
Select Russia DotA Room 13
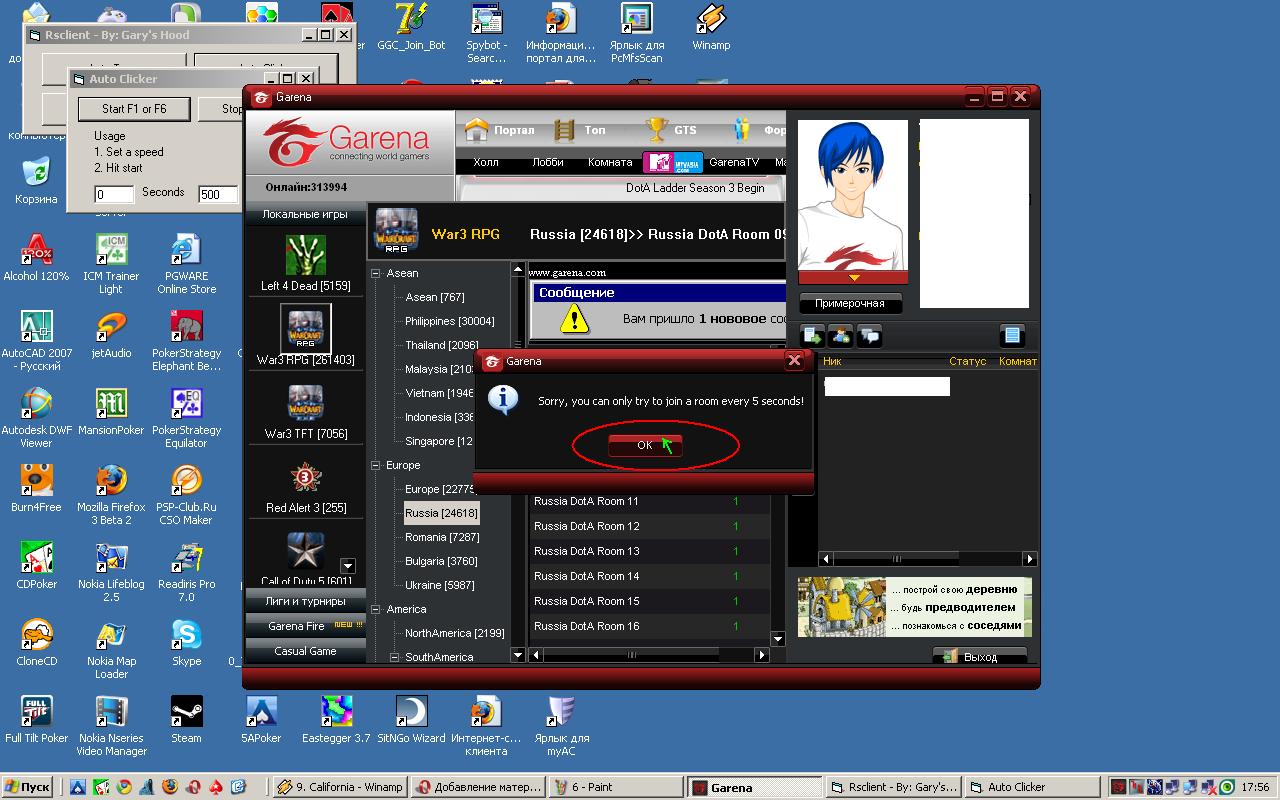coord(649,551)
